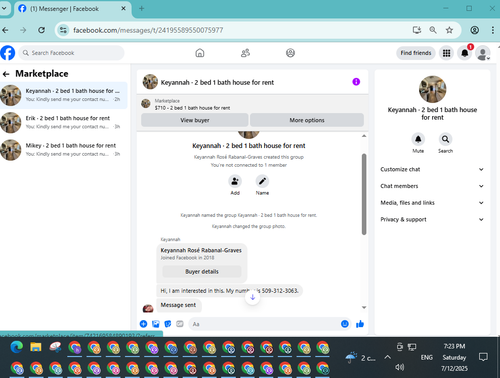
Task: Open the browser zoom magnifier icon
Action: point(433,30)
